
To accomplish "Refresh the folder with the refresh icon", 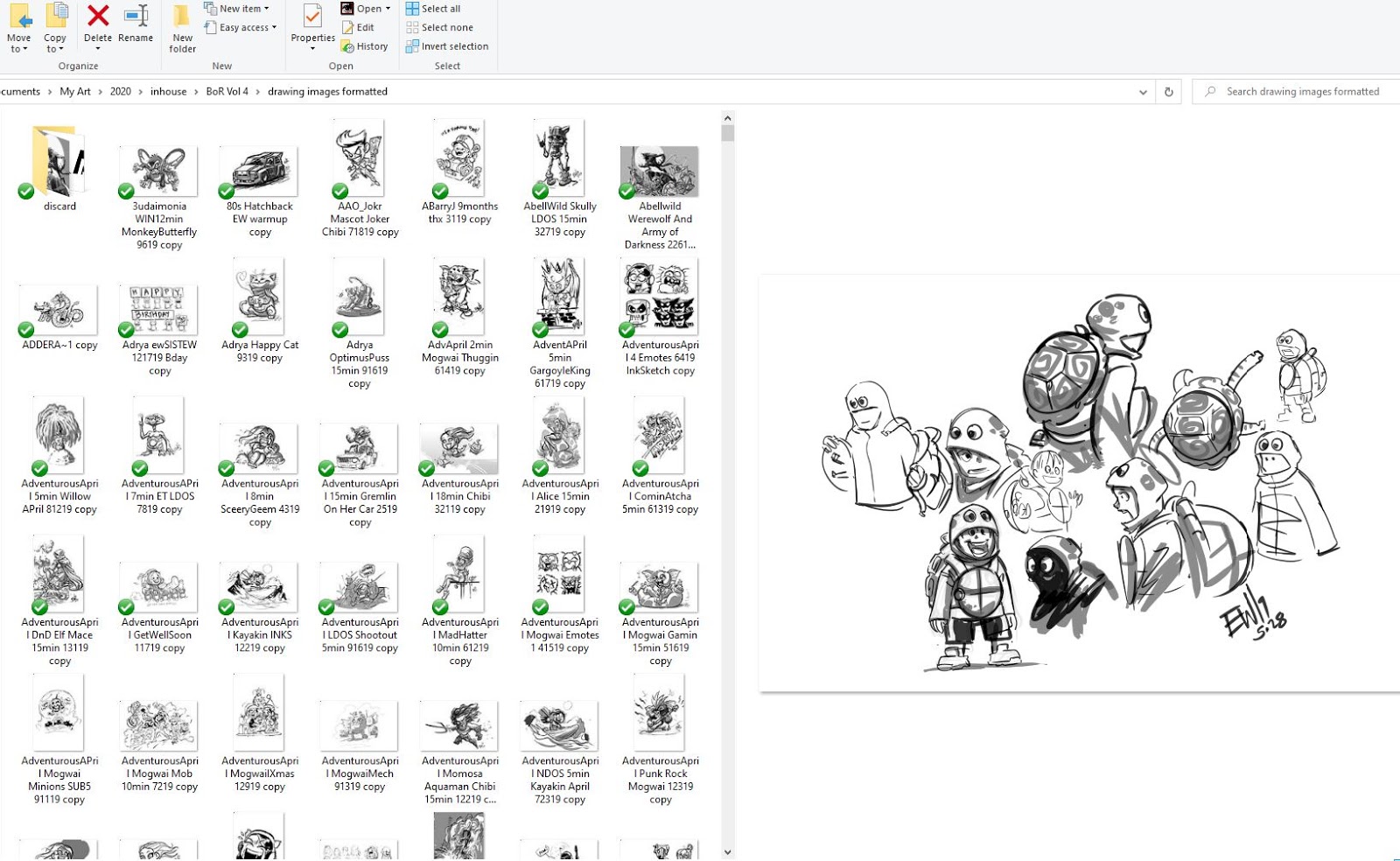I will [x=1168, y=92].
